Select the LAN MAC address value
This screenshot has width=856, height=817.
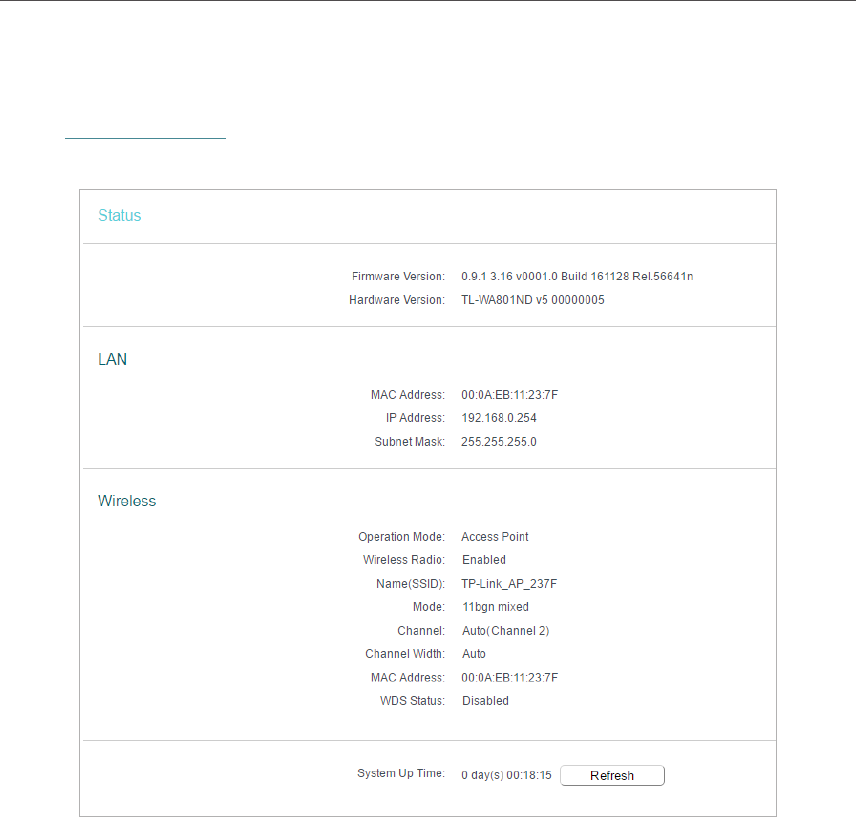pyautogui.click(x=509, y=395)
